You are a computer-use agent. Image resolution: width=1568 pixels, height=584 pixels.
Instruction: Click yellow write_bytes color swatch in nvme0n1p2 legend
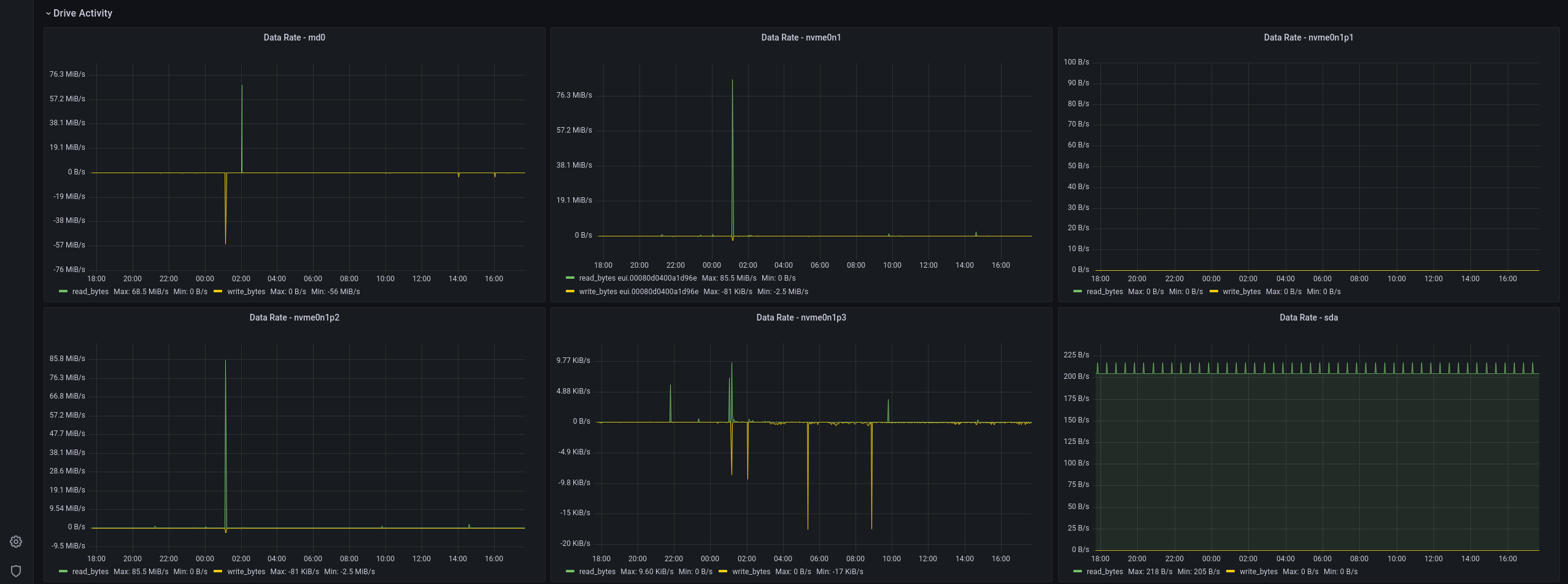click(x=218, y=572)
